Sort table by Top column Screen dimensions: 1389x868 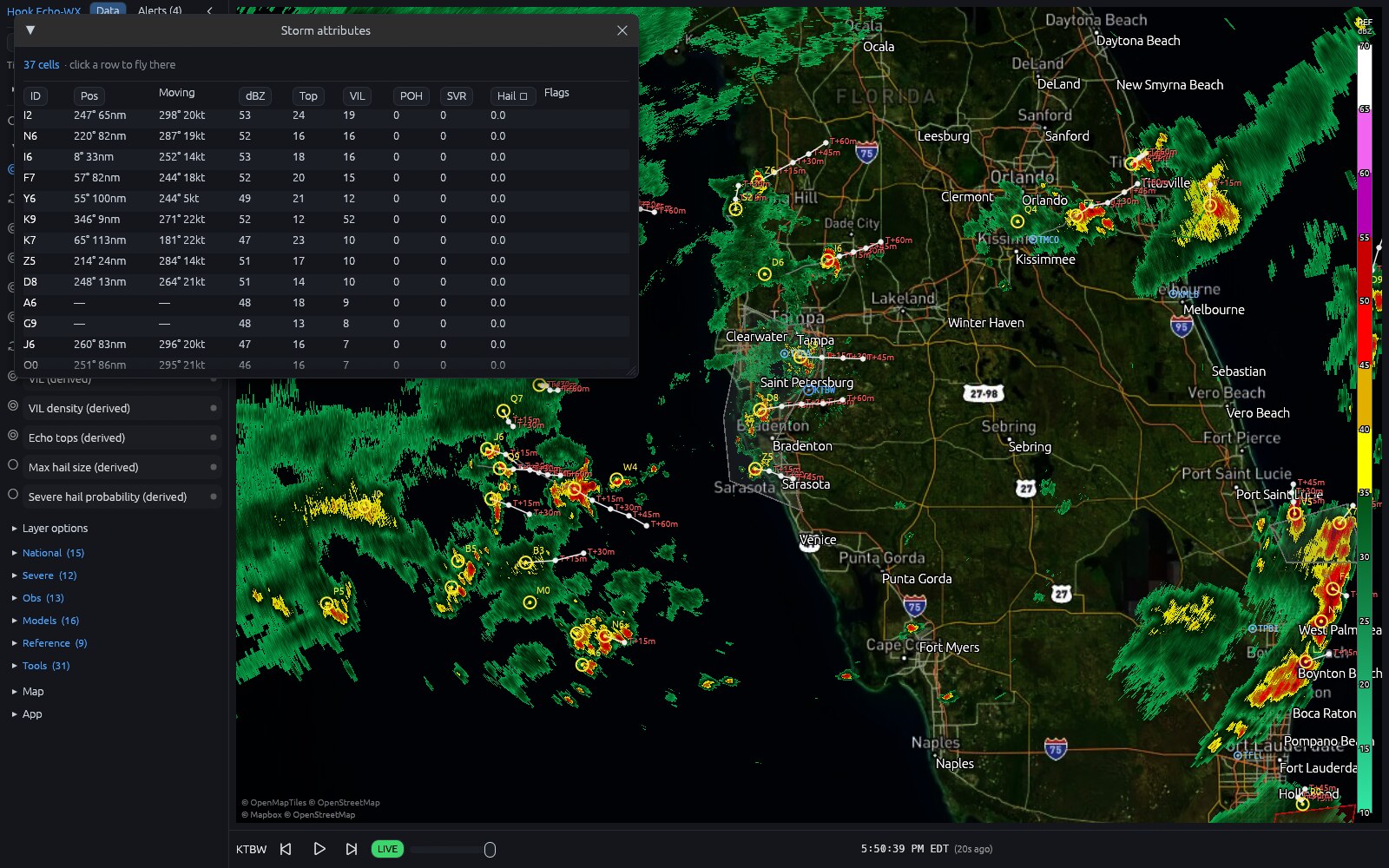[308, 95]
